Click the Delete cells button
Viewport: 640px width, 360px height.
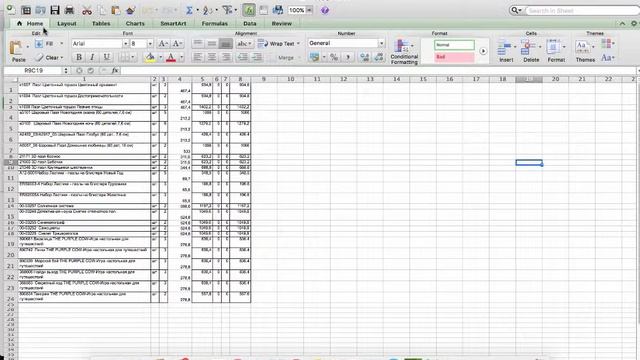click(531, 51)
